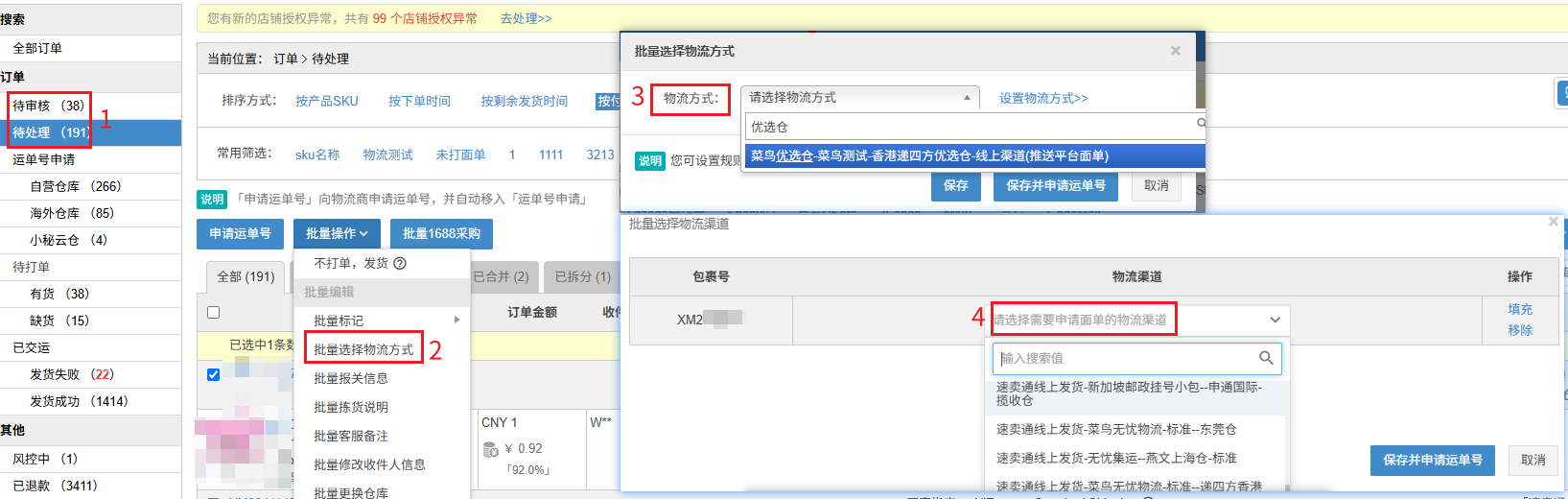Click 保存并申请运单号 in logistics method dialog
Viewport: 1568px width, 499px height.
[x=1056, y=185]
